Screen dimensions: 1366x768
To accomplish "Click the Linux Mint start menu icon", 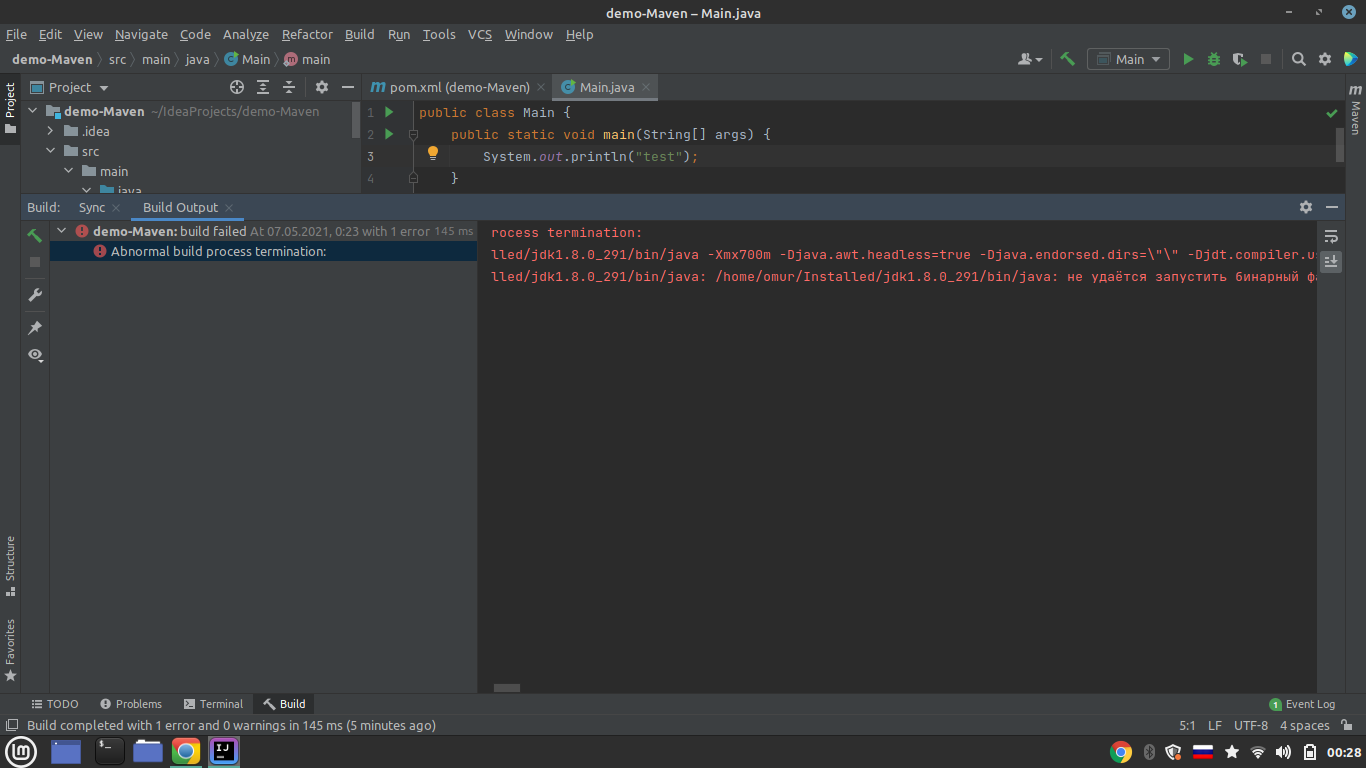I will (22, 751).
